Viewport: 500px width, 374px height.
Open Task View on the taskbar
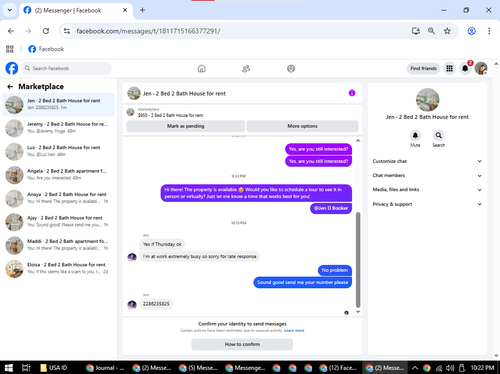26,368
